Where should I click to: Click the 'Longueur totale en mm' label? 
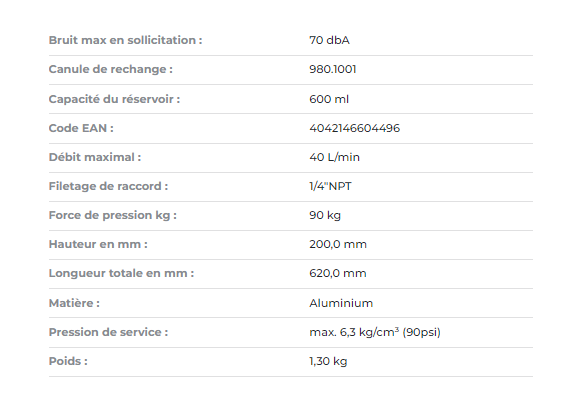point(121,273)
